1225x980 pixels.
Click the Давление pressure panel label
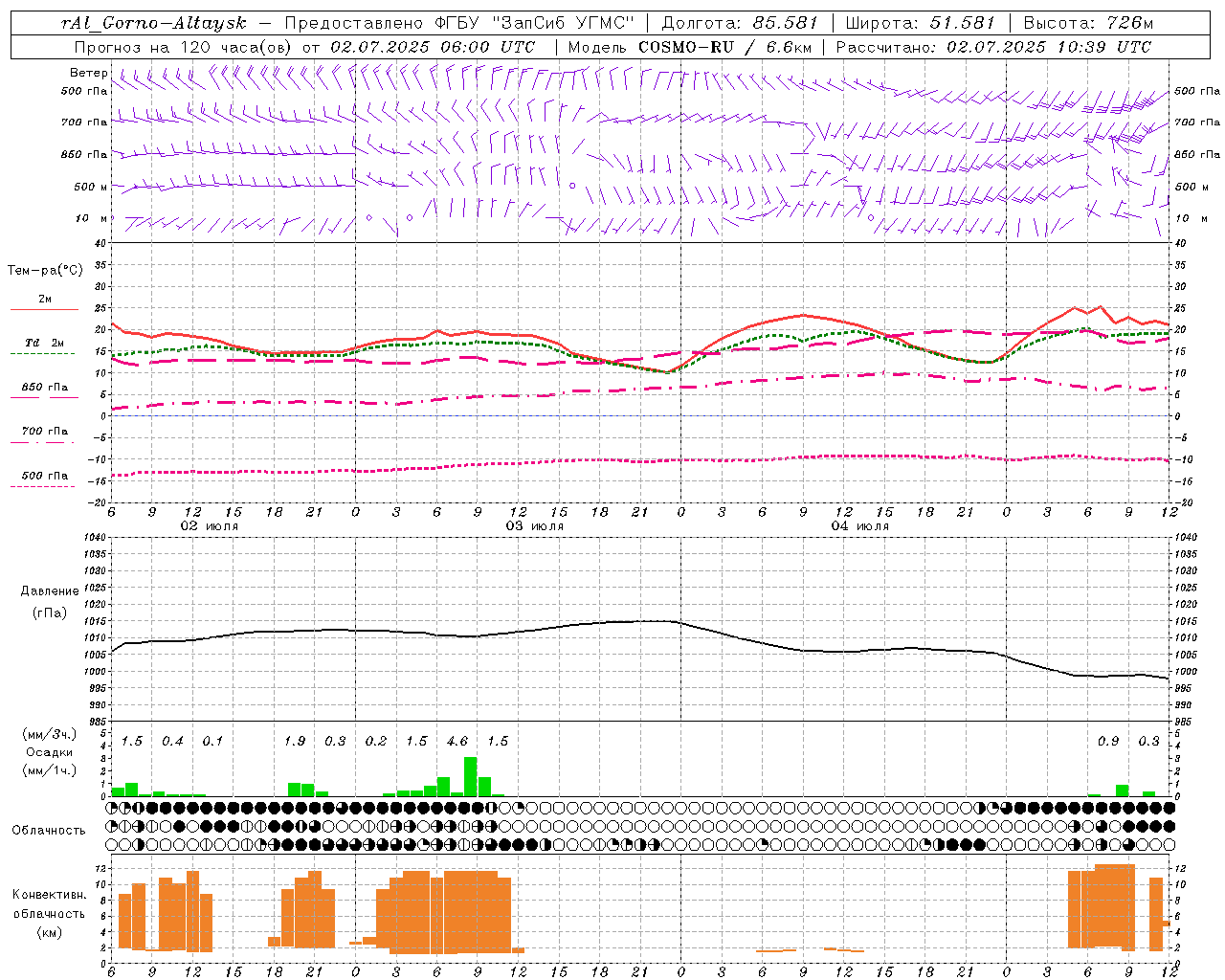point(49,591)
